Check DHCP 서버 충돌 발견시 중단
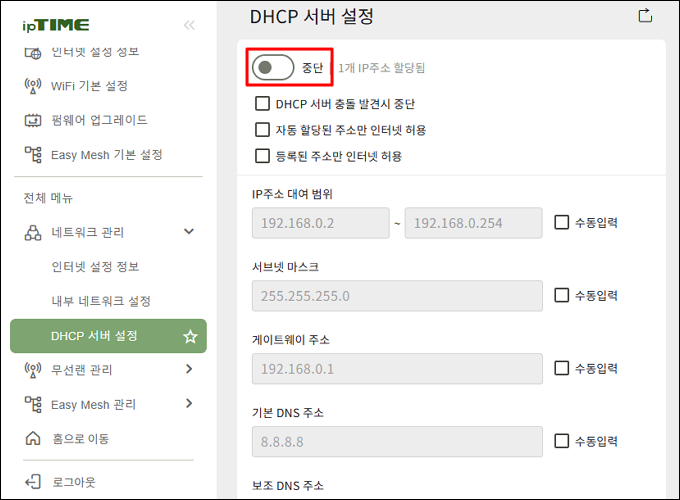Image resolution: width=680 pixels, height=500 pixels. click(x=262, y=104)
